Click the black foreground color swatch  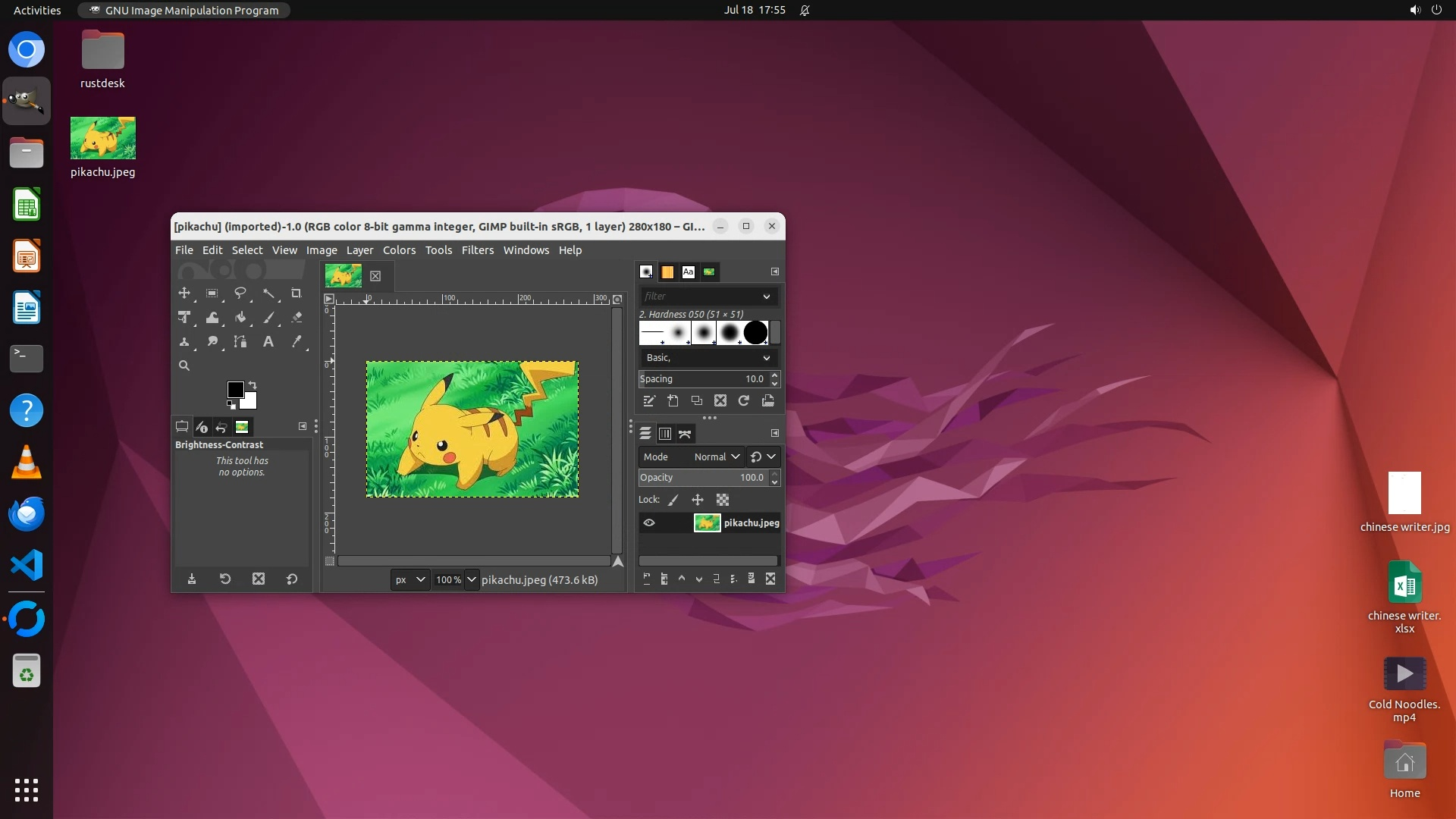235,390
